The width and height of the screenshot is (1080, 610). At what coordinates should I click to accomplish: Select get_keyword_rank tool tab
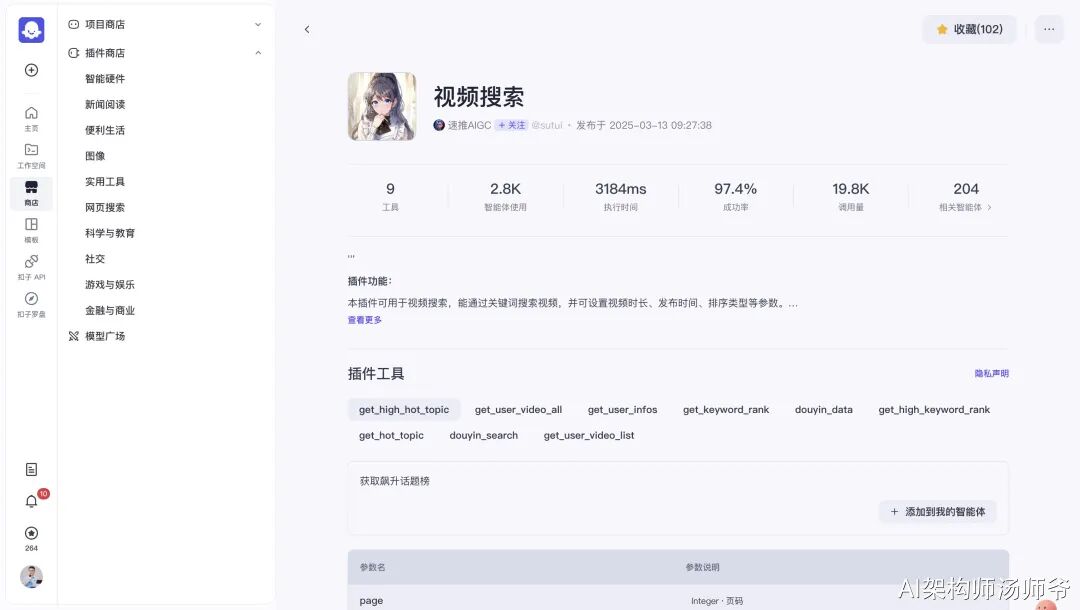pyautogui.click(x=726, y=410)
